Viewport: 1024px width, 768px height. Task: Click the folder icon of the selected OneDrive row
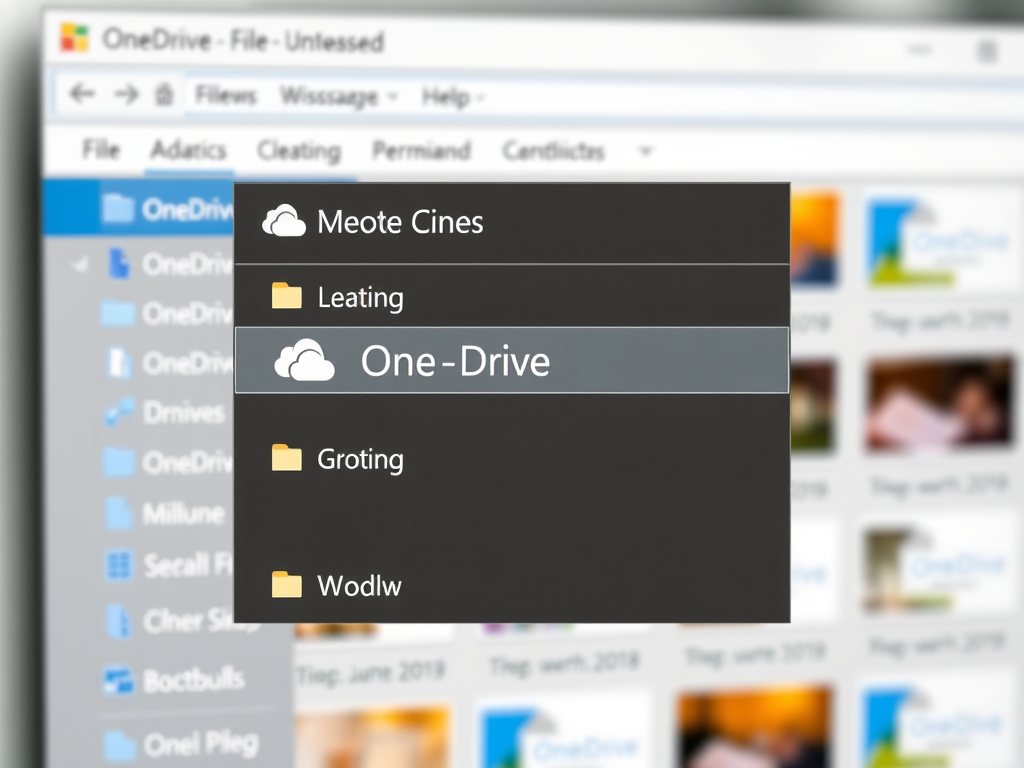point(118,209)
